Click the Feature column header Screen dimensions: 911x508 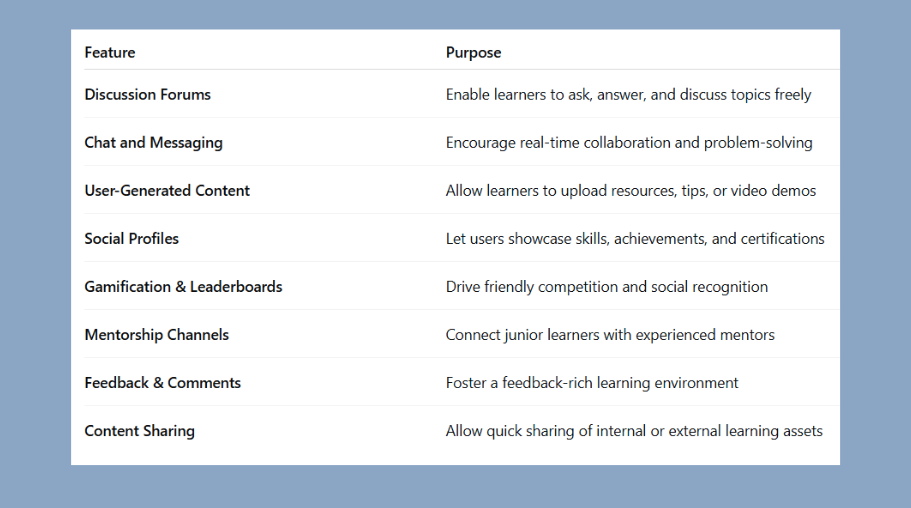(110, 52)
